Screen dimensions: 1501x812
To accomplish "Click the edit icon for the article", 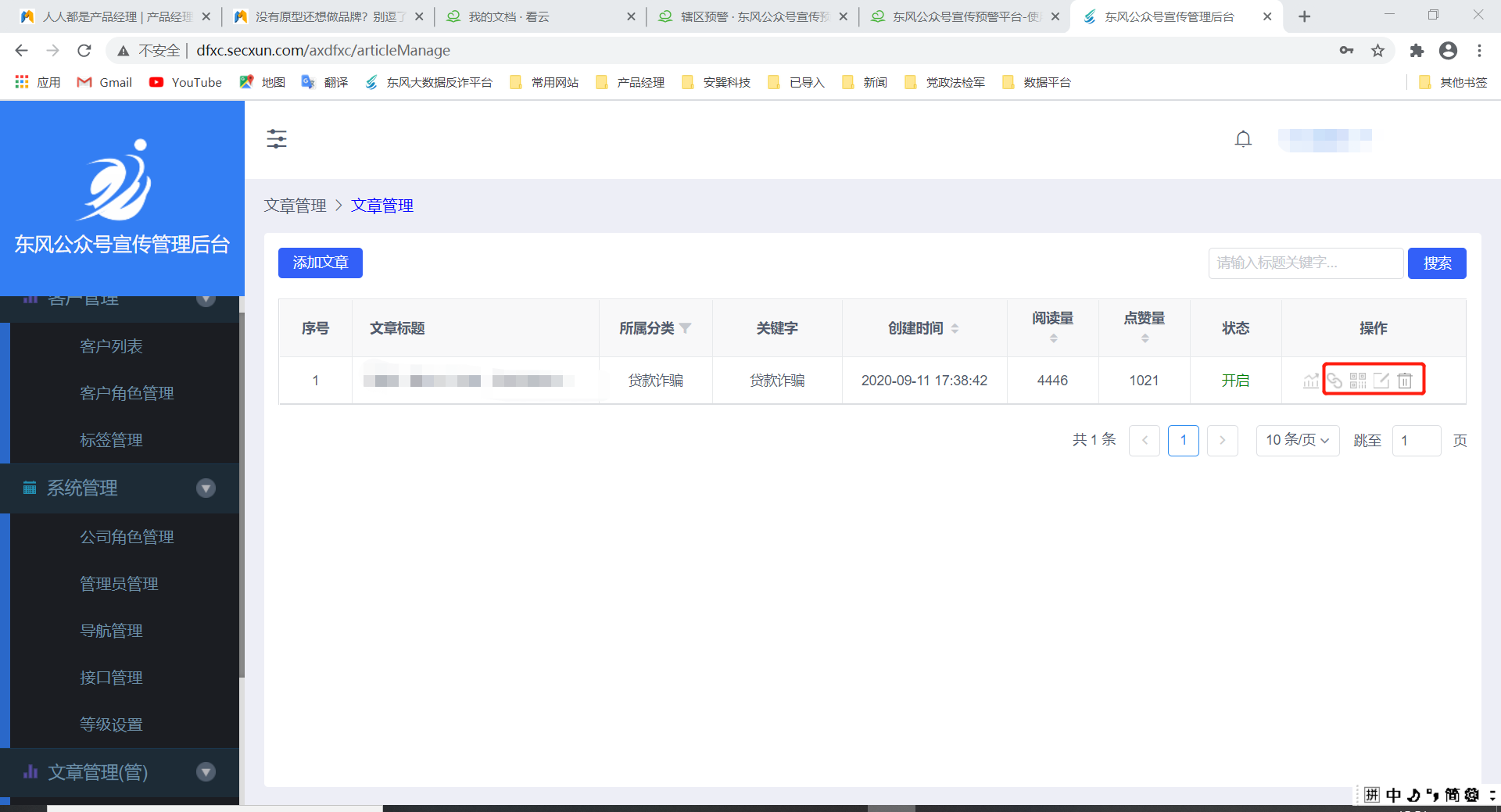I will click(1381, 381).
